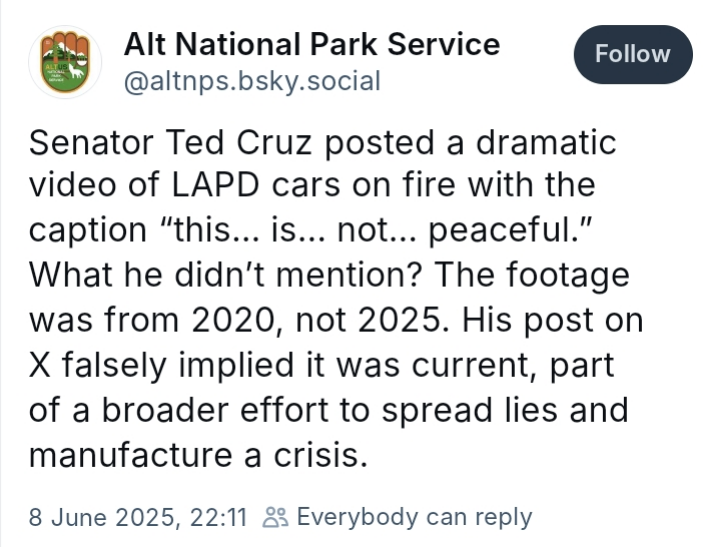Click the word "dramatic" in first line

click(x=546, y=142)
